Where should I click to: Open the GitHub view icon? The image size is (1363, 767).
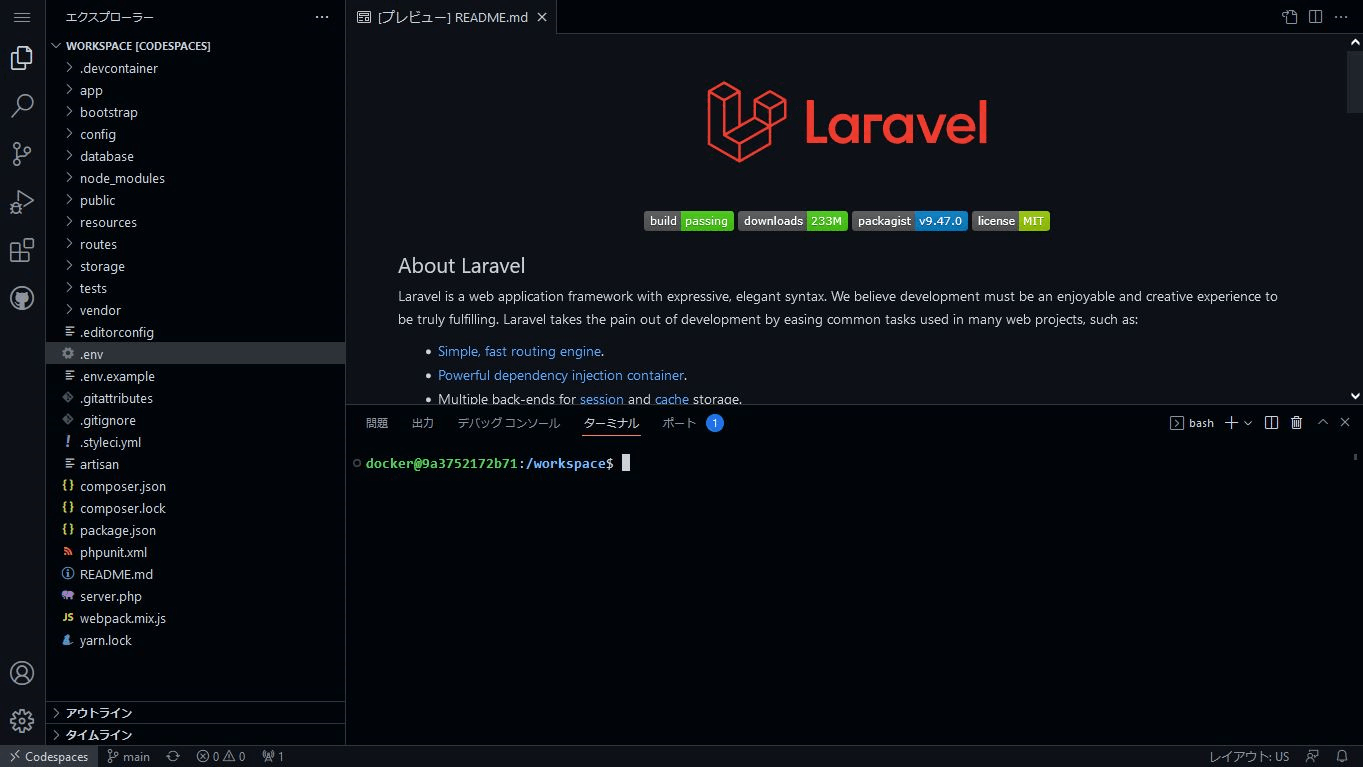coord(22,298)
